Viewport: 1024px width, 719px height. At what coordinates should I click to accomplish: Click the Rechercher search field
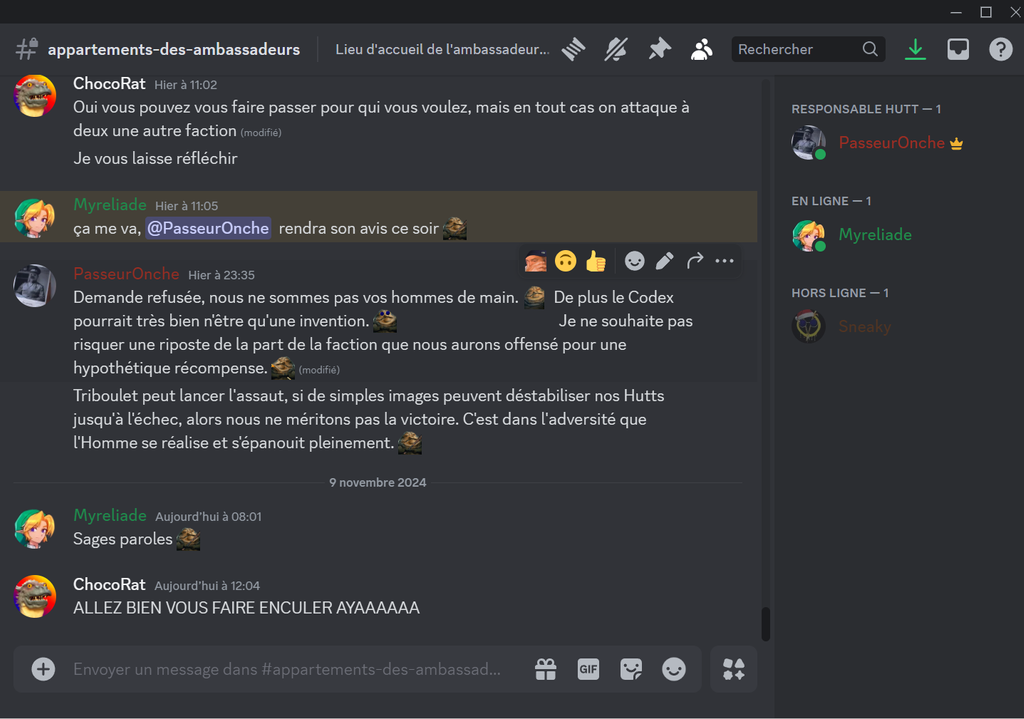pos(808,50)
